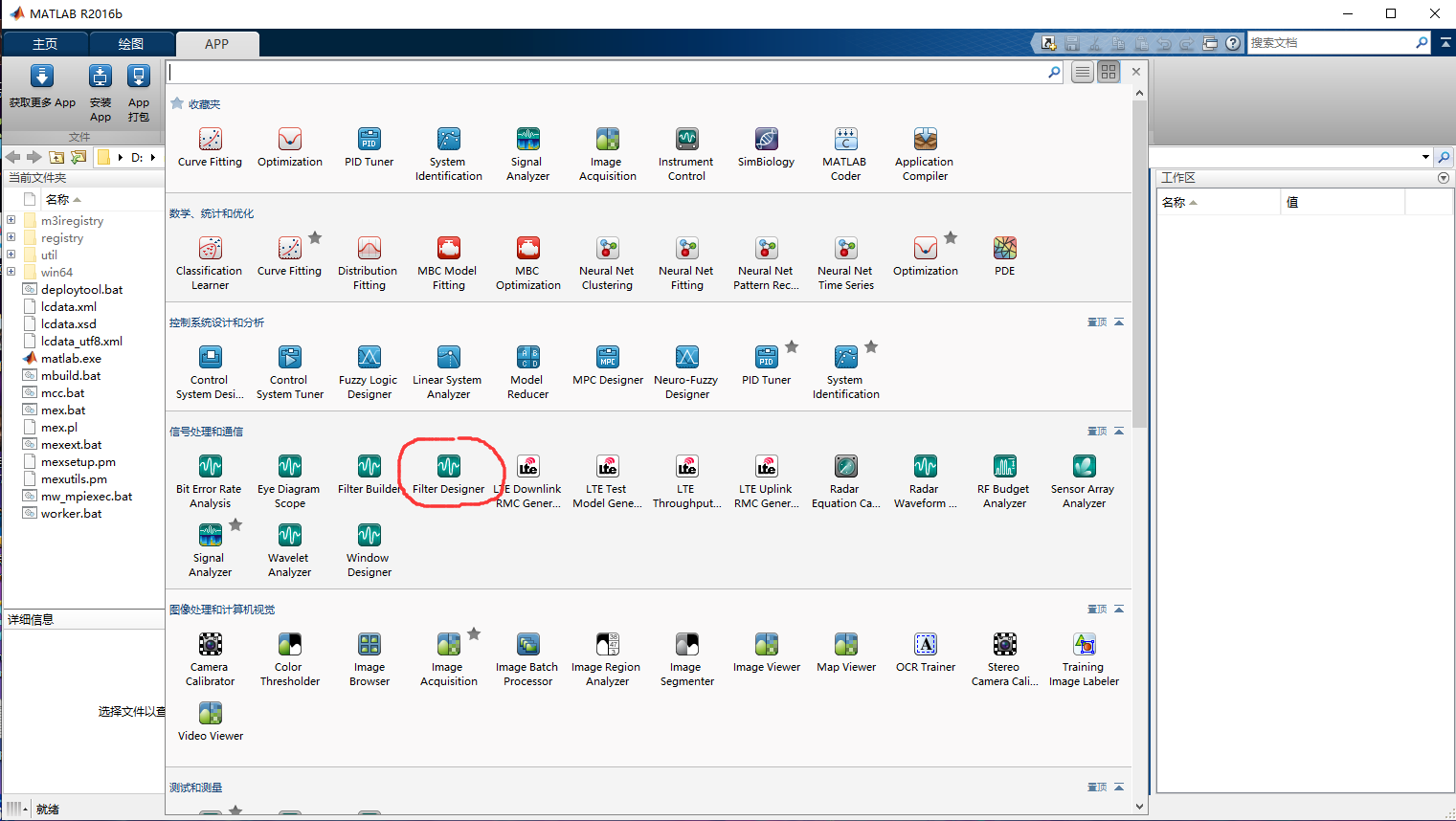Viewport: 1456px width, 821px height.
Task: Select the APP tab
Action: (x=217, y=44)
